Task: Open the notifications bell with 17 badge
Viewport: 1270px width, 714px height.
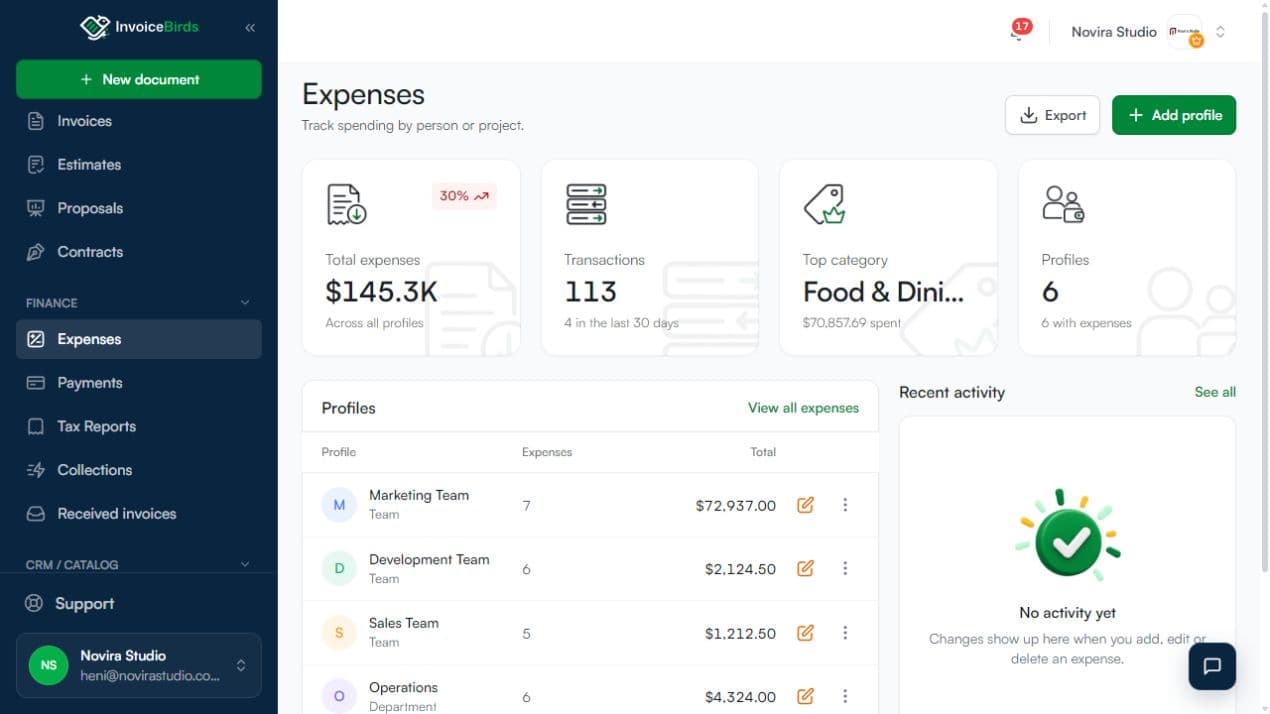Action: (1019, 31)
